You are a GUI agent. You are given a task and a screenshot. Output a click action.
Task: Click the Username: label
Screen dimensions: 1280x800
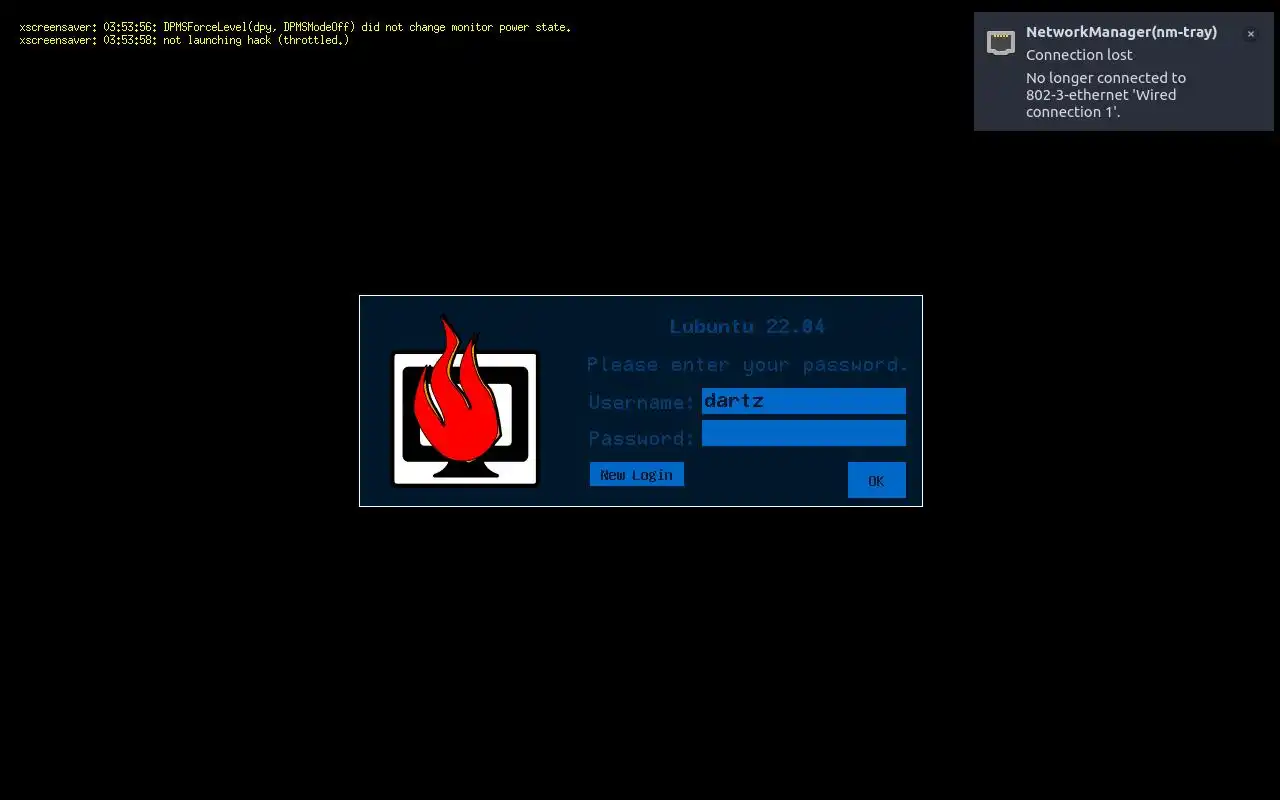click(641, 402)
